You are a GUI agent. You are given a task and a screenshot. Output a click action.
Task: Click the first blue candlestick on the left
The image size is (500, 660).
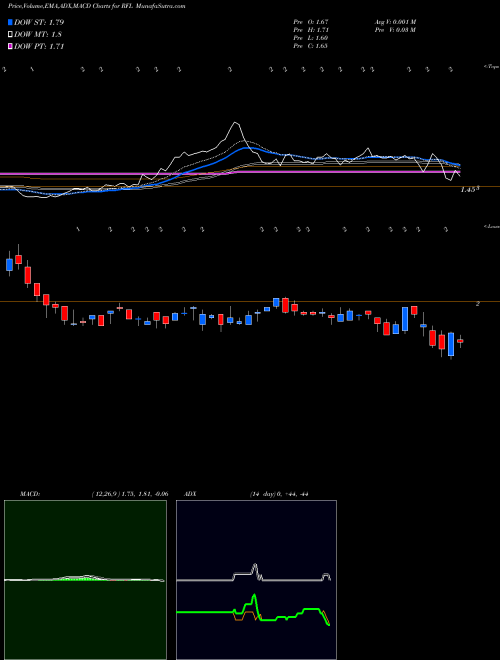pos(9,264)
